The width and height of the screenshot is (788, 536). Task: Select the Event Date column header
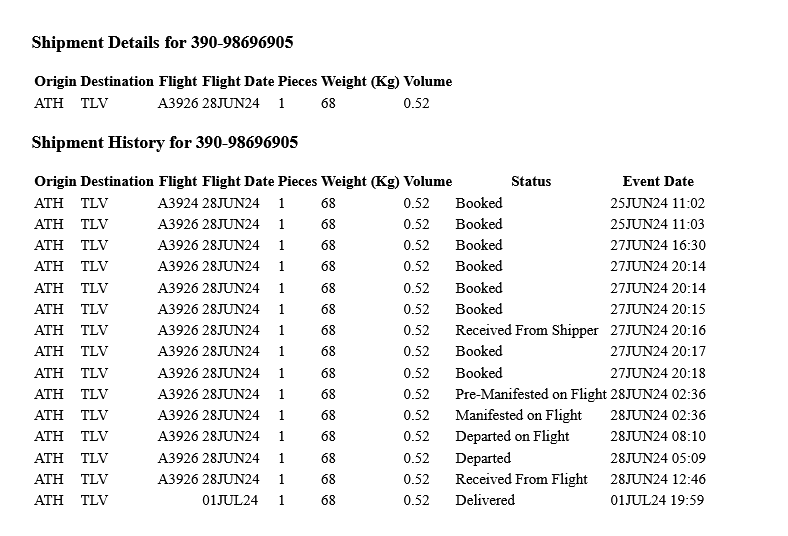pos(657,181)
